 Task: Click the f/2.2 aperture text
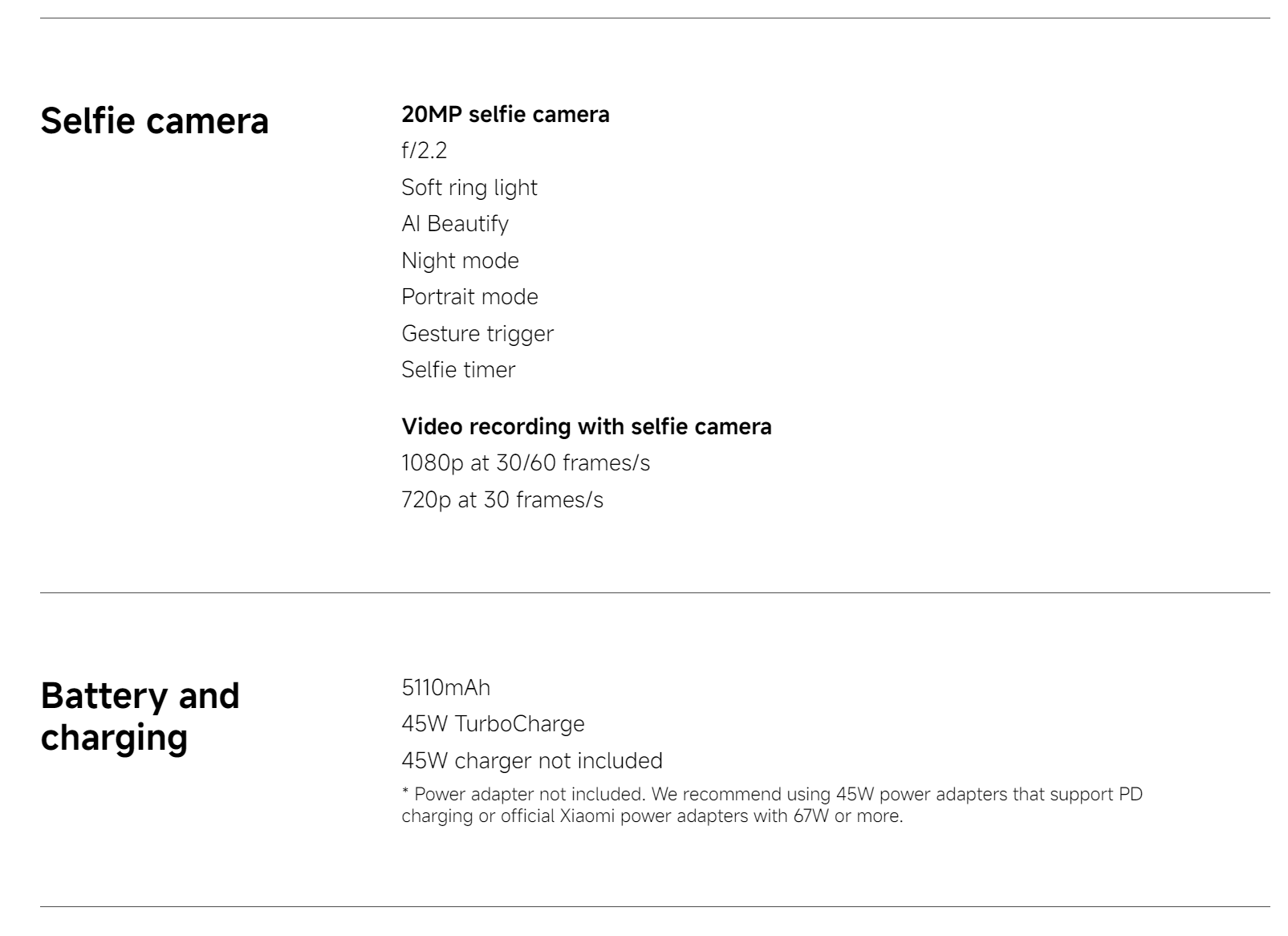pos(424,150)
